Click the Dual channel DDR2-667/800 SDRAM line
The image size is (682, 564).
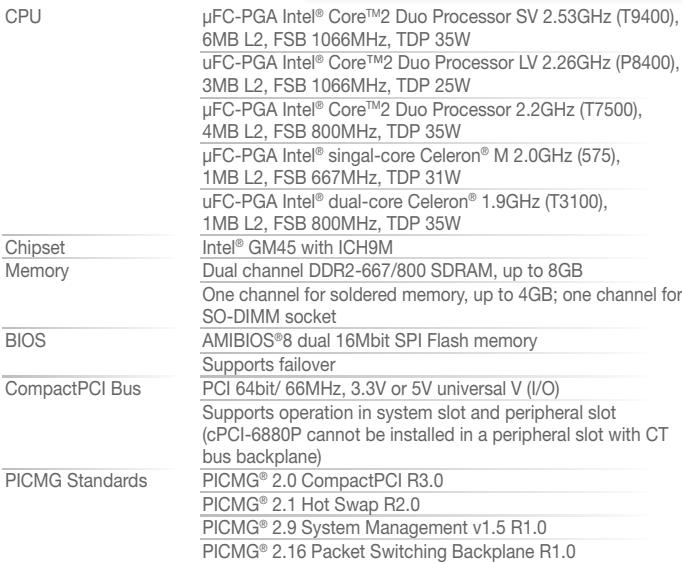392,271
